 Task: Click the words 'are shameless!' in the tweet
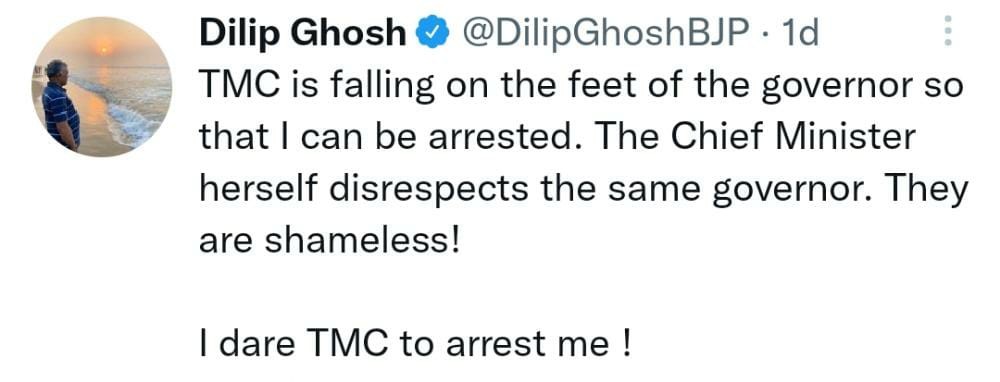329,241
